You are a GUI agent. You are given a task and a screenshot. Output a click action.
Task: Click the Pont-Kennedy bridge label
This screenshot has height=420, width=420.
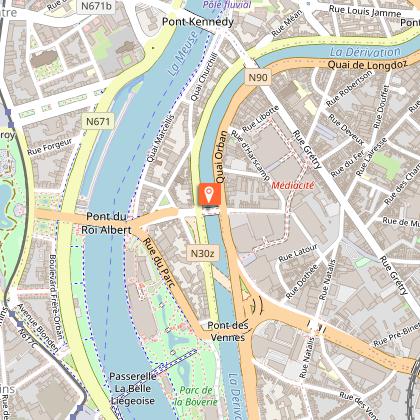198,22
